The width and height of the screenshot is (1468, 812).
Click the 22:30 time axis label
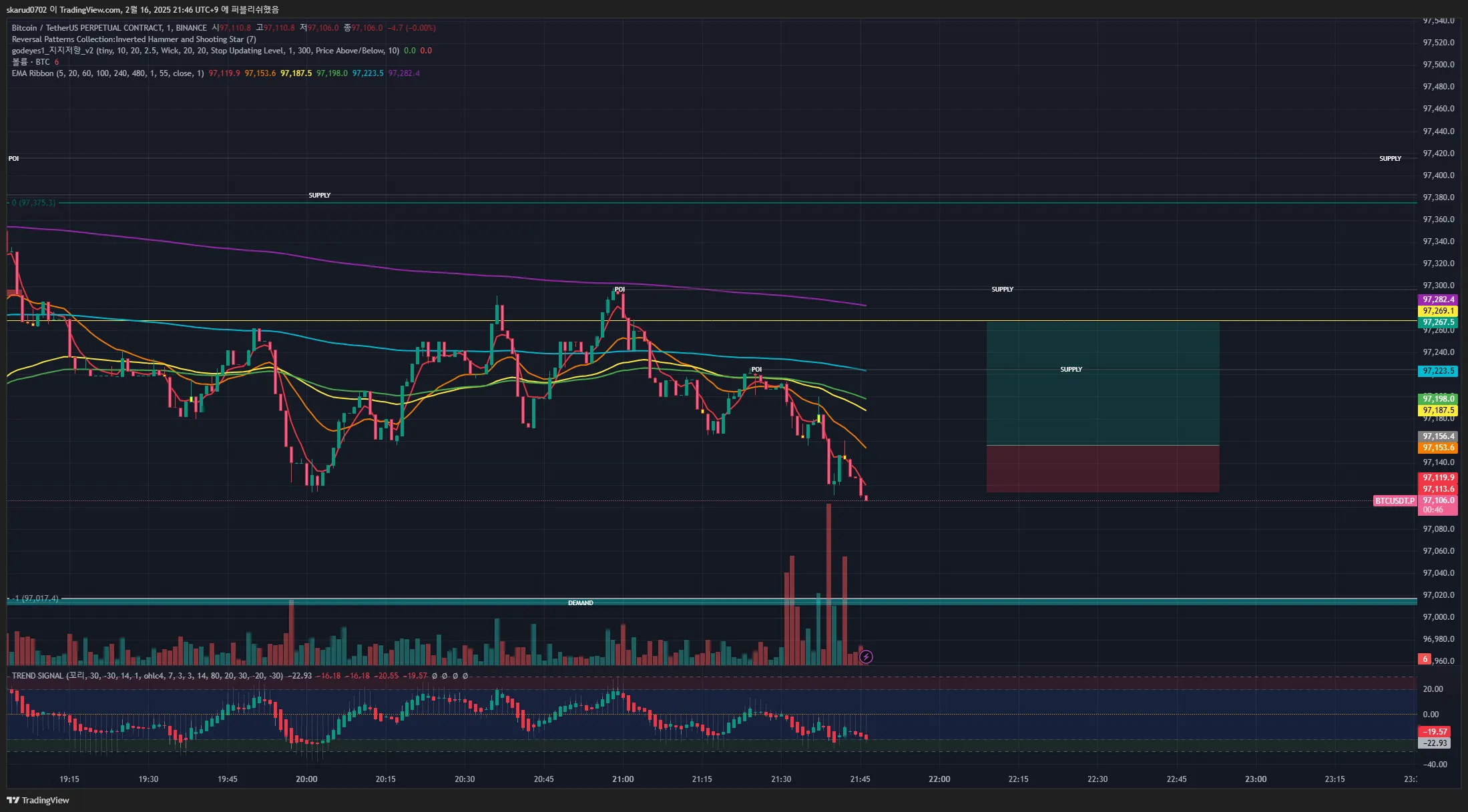(1097, 779)
